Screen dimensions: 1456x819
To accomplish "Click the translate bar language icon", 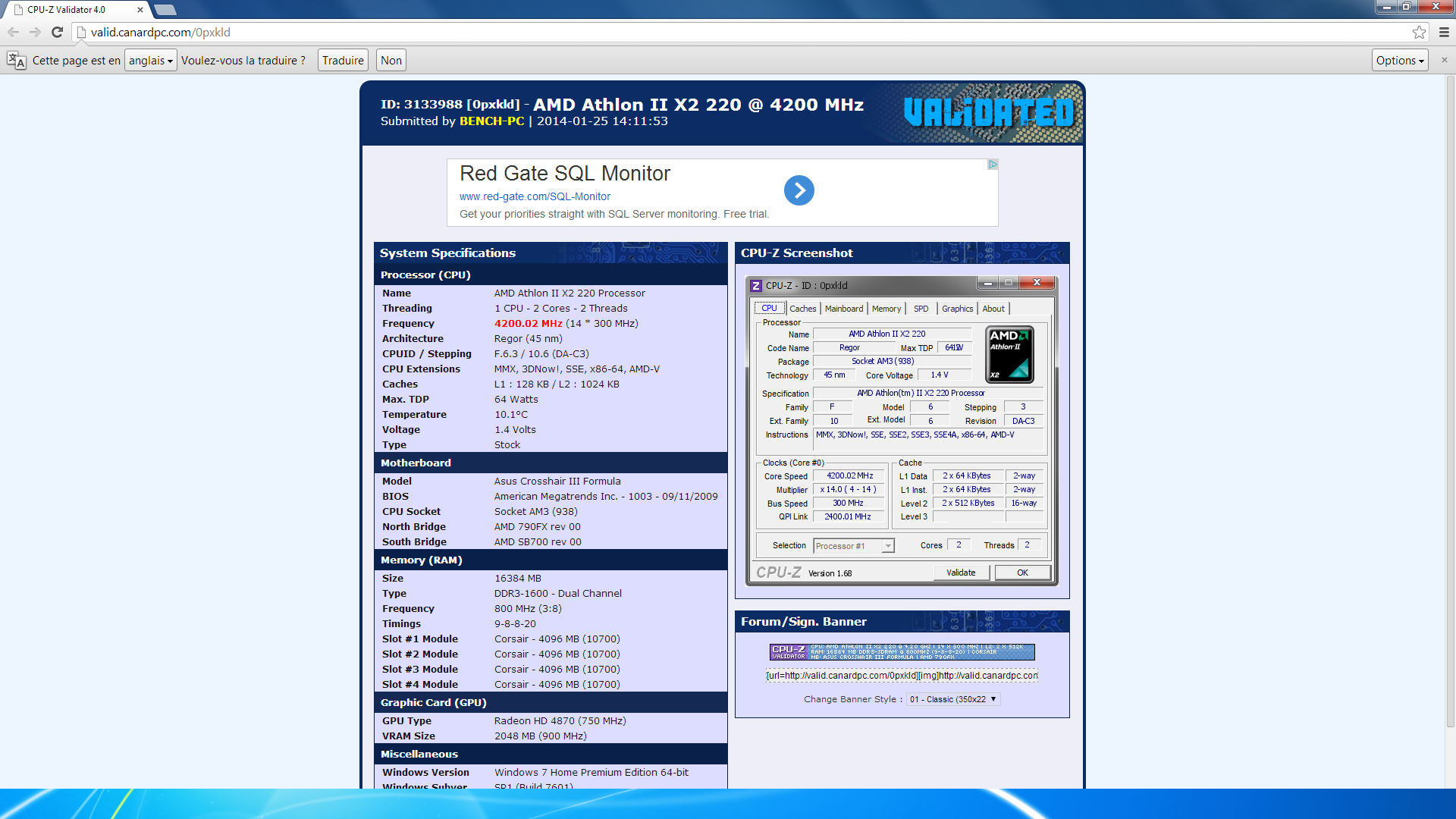I will pyautogui.click(x=16, y=61).
